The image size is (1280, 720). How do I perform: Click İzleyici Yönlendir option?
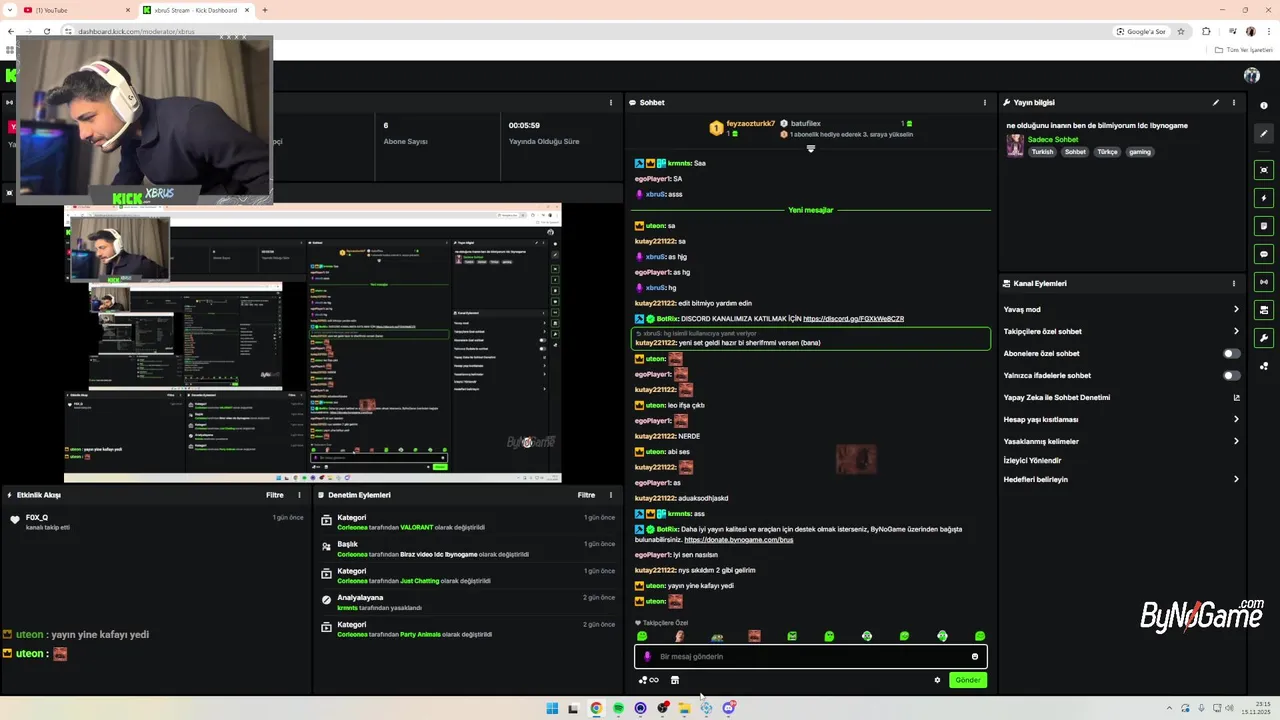pos(1032,460)
